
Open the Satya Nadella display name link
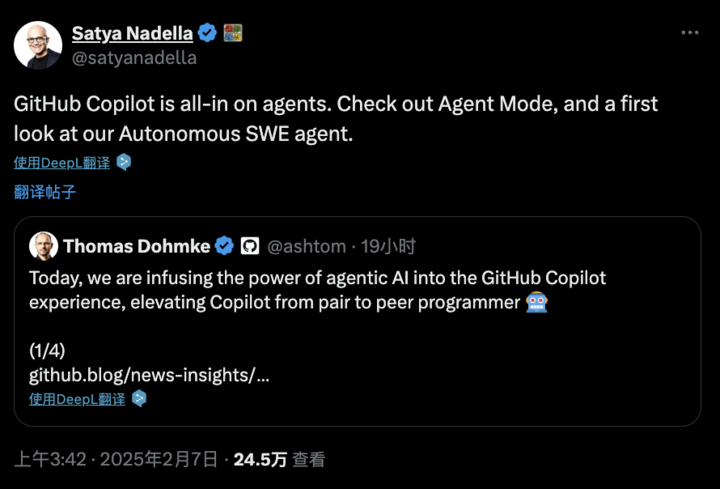(x=132, y=33)
